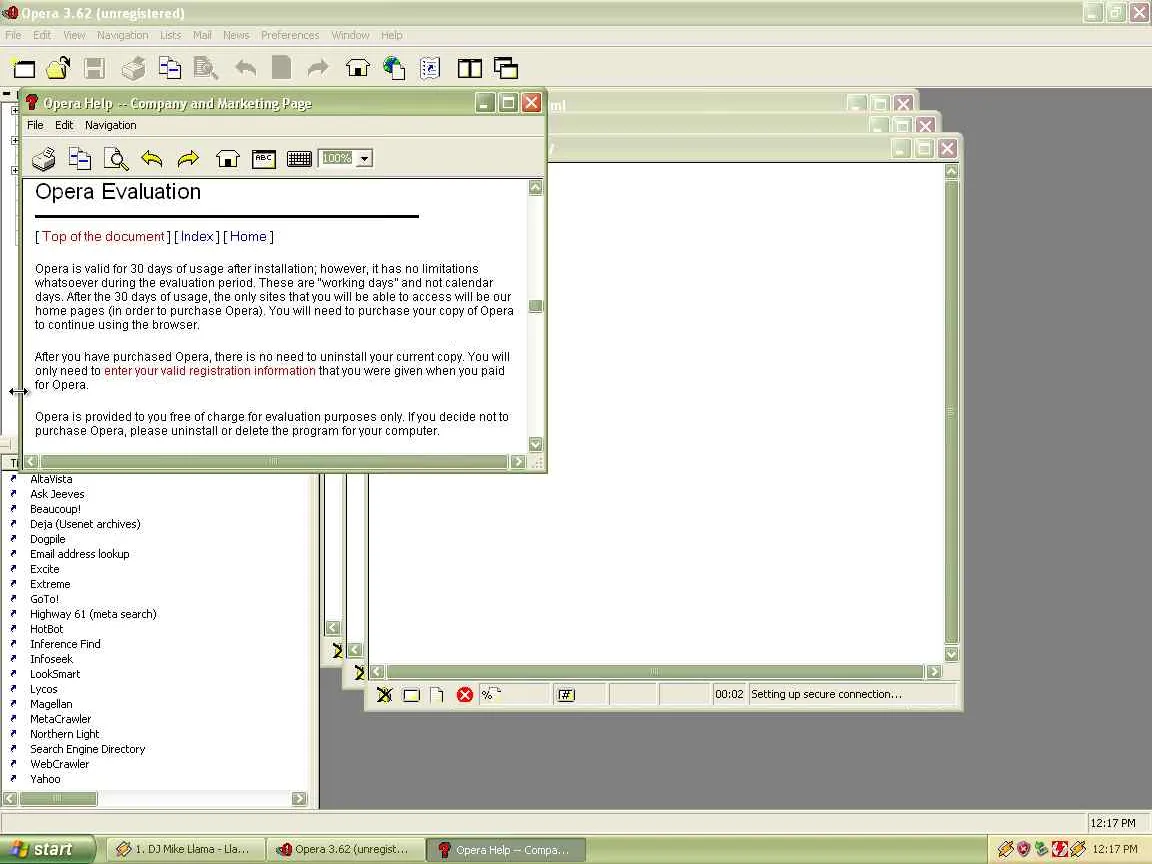Select Highway 61 (meta search) bookmark
The image size is (1152, 864).
tap(93, 614)
